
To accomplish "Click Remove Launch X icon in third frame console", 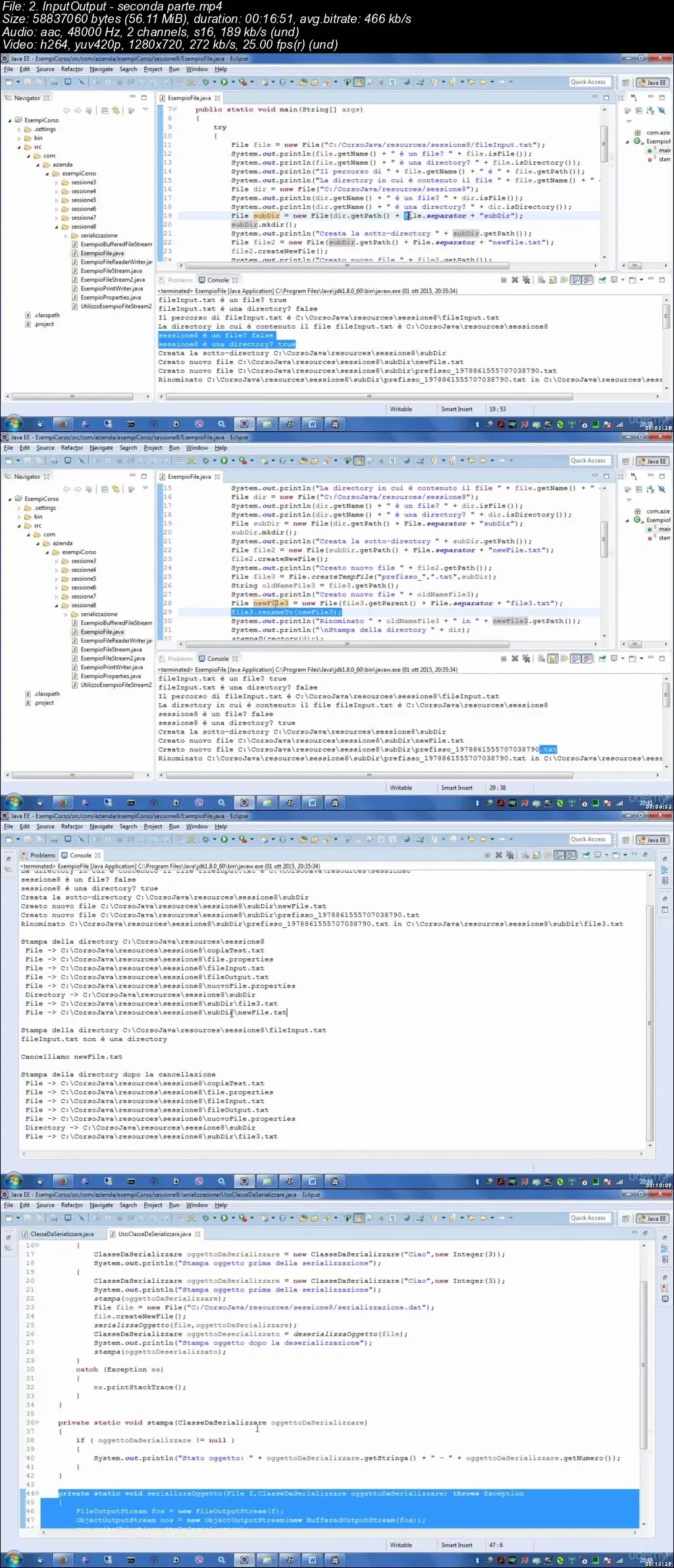I will [x=499, y=855].
